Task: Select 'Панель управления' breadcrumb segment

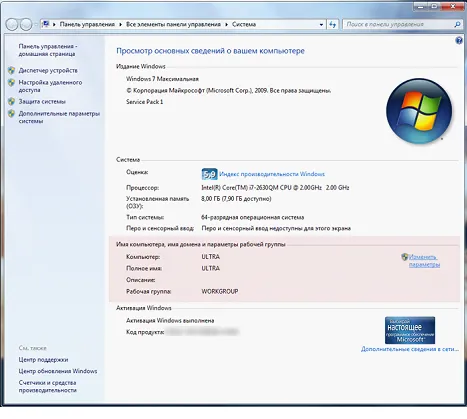Action: pyautogui.click(x=87, y=24)
